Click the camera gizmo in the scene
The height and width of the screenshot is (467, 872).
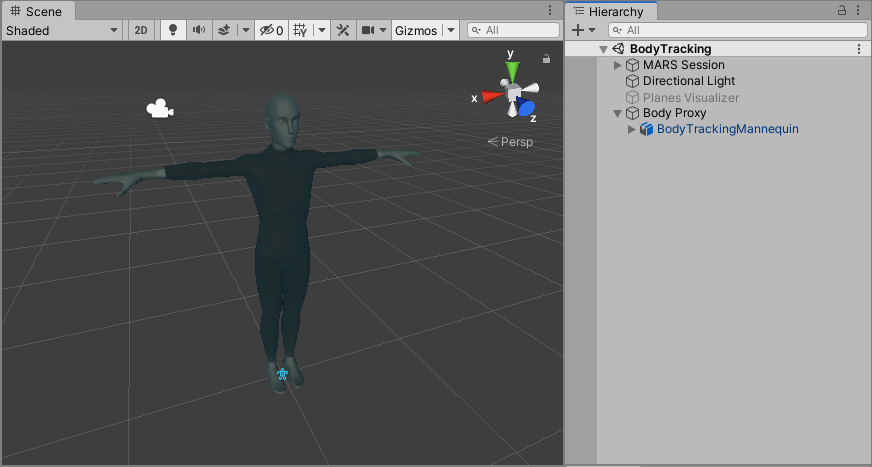(x=158, y=109)
